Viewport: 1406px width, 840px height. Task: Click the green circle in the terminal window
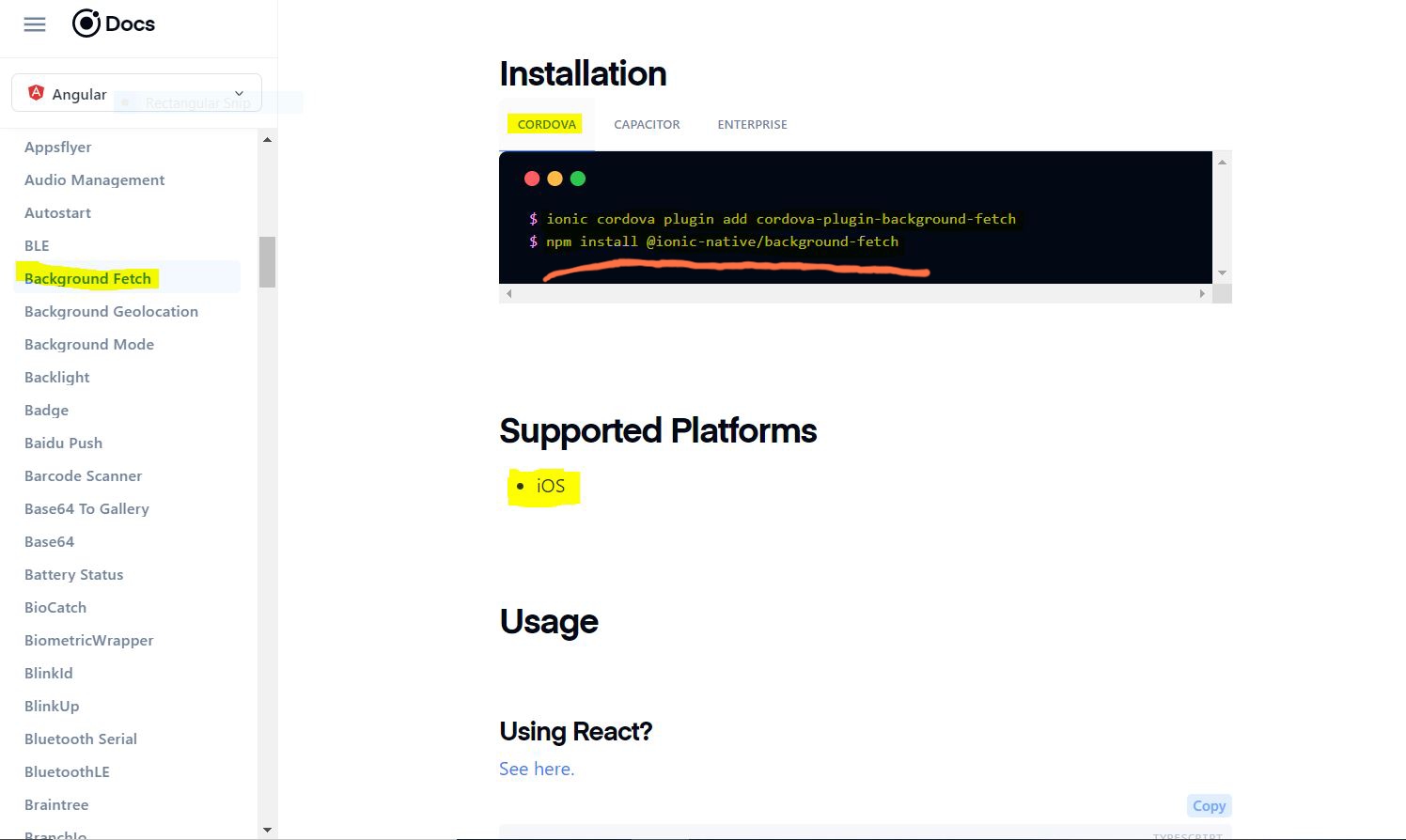[578, 179]
